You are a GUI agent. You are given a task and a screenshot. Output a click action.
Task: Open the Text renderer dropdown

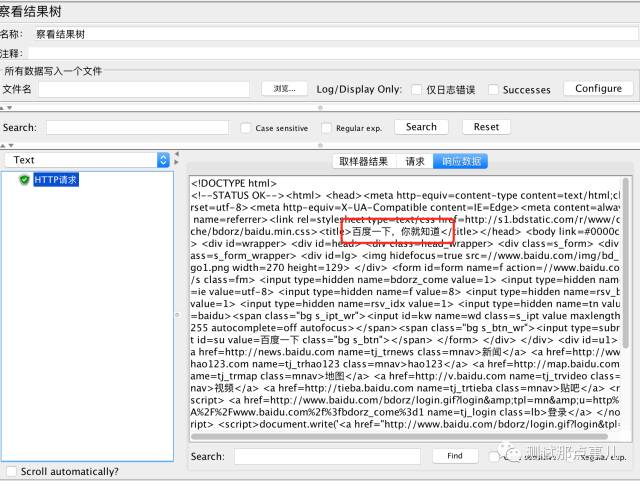[x=87, y=160]
